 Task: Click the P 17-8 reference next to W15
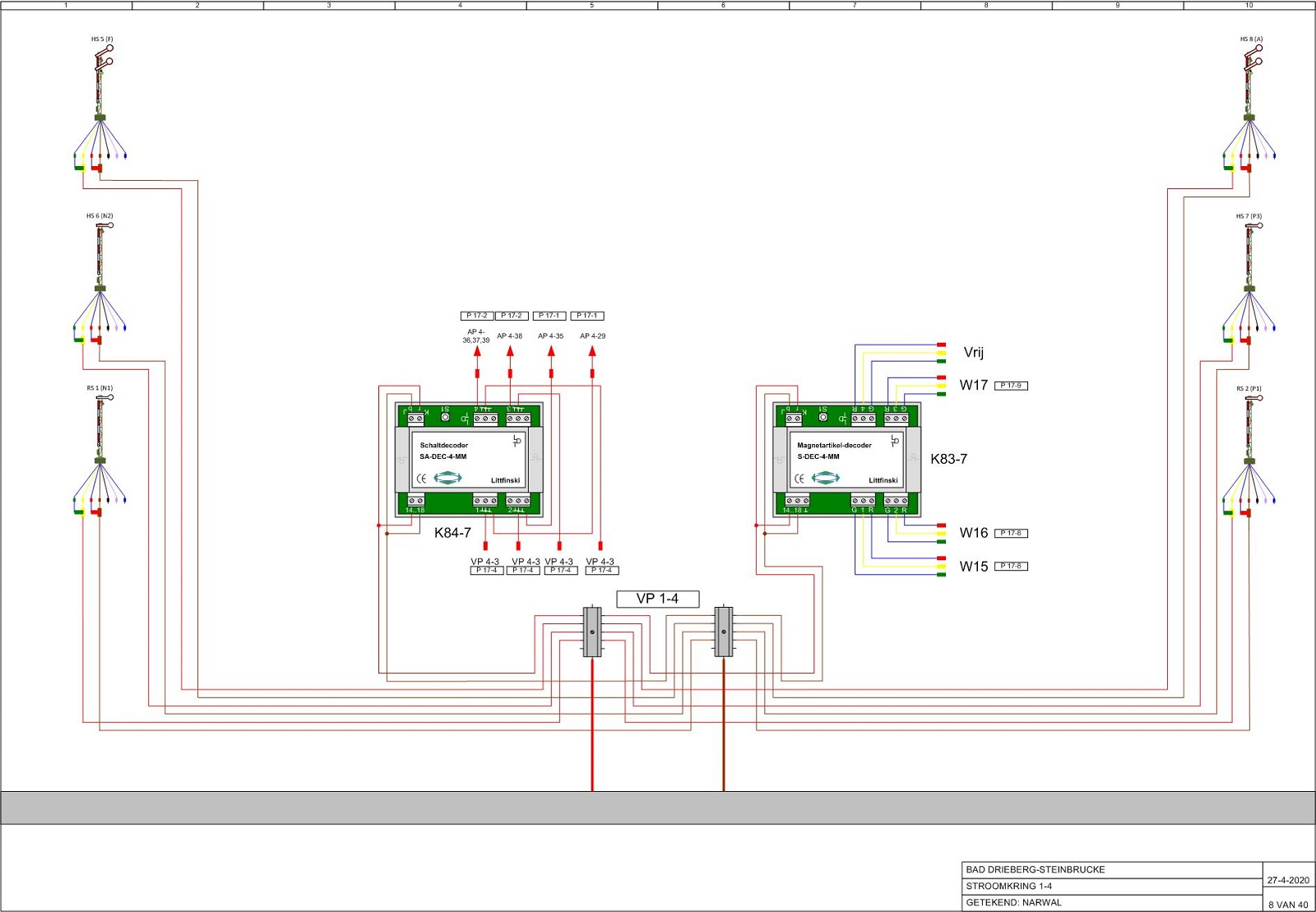[1011, 566]
